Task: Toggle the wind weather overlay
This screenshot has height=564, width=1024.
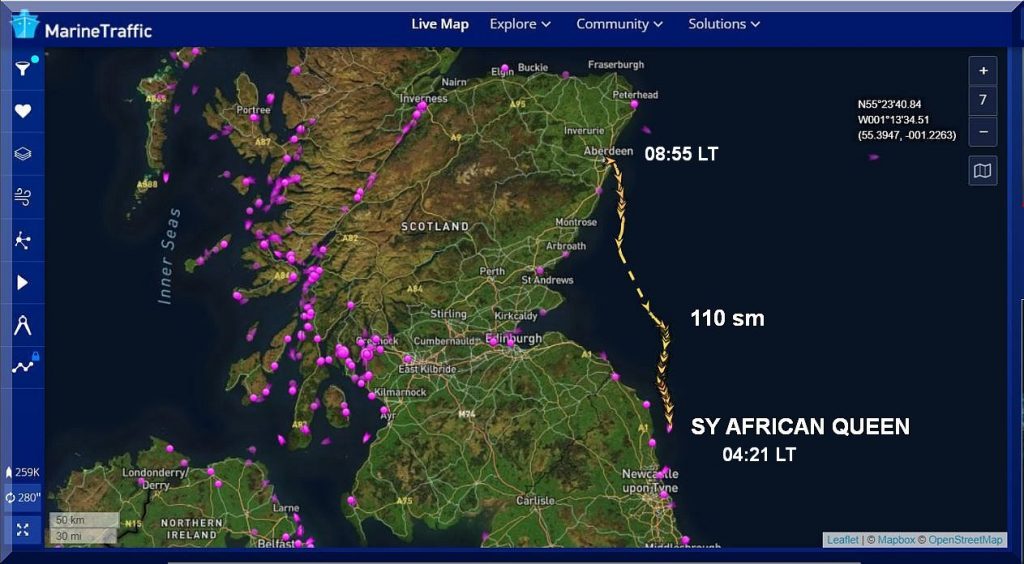Action: tap(22, 197)
